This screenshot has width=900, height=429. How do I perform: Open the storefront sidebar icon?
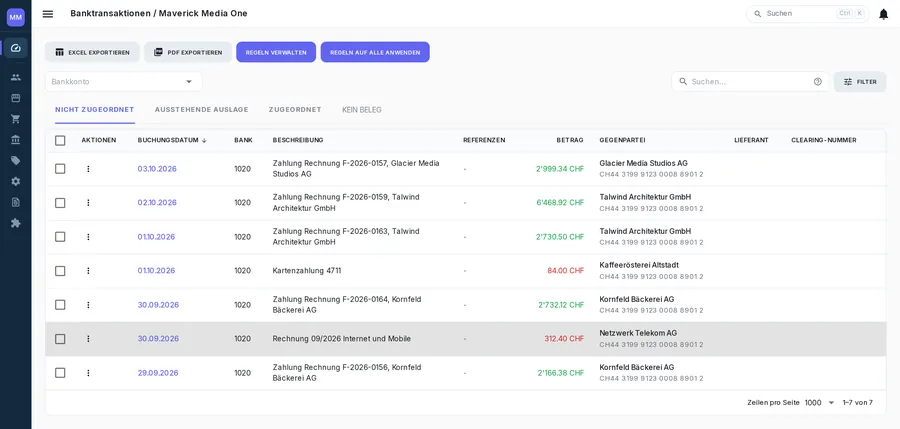click(x=15, y=98)
